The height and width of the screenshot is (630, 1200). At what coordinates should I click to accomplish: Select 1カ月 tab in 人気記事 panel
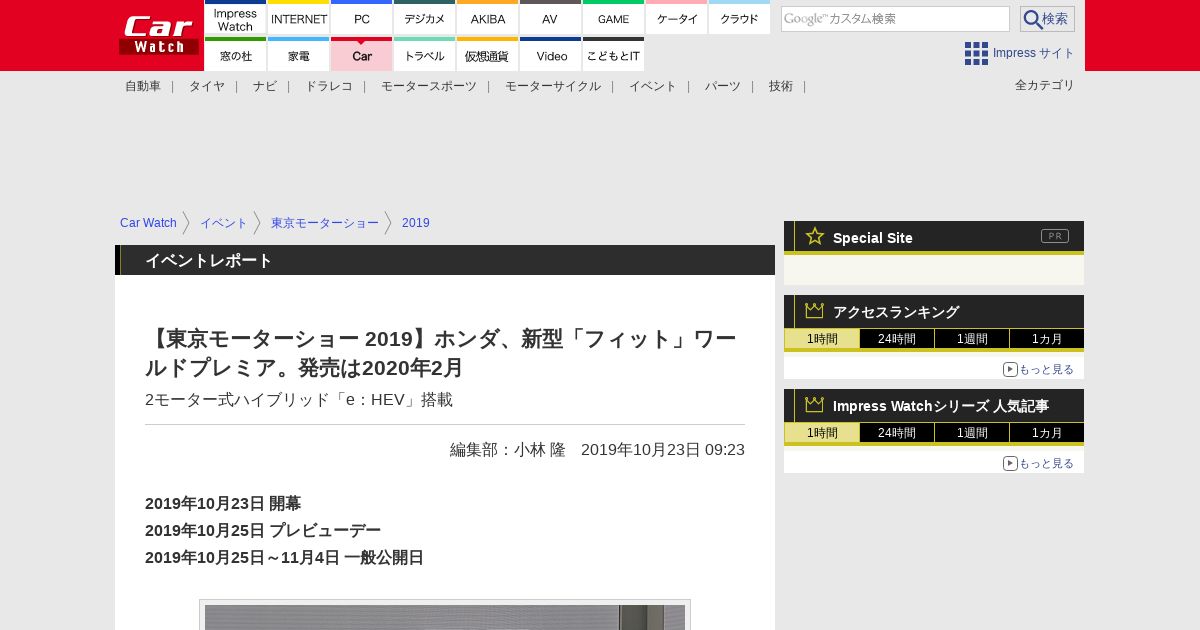pos(1047,432)
